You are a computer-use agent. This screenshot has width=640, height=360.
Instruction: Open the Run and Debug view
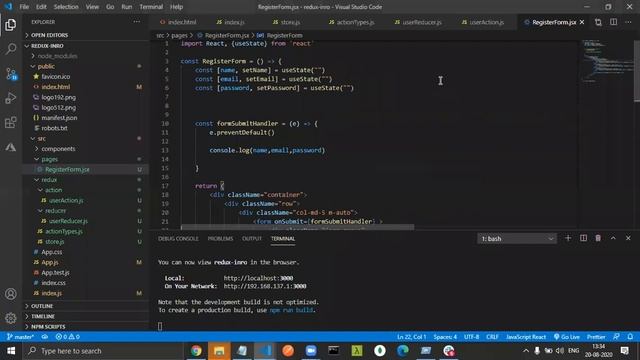(x=11, y=98)
